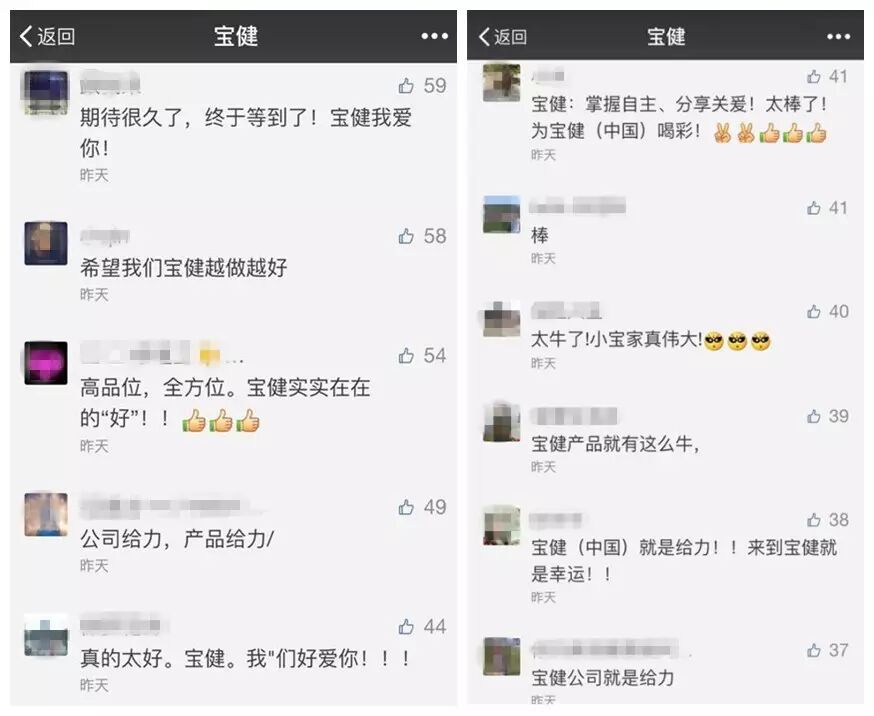Open more options in right screen header

click(x=838, y=37)
